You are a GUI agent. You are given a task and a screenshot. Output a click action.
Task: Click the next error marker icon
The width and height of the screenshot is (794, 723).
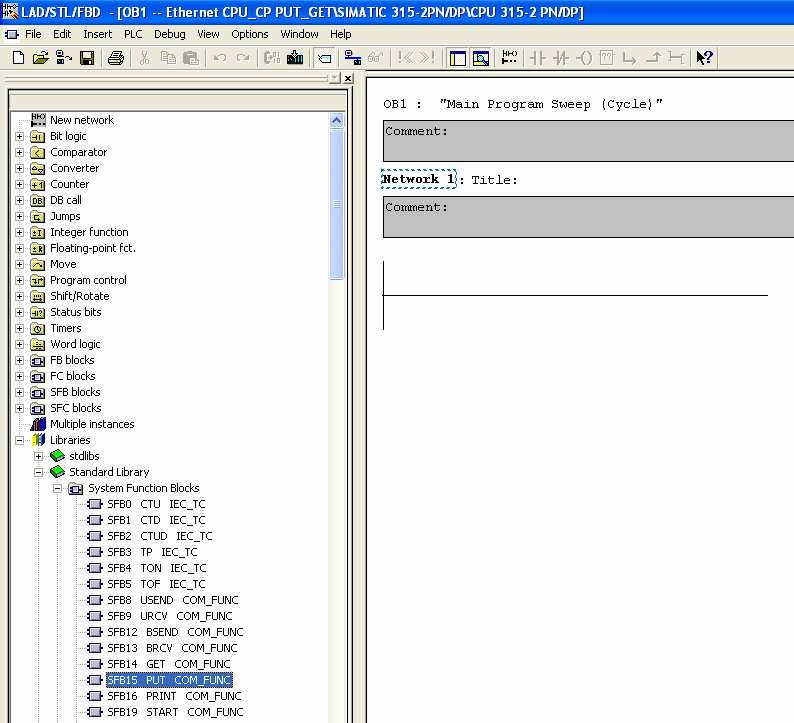pyautogui.click(x=427, y=58)
